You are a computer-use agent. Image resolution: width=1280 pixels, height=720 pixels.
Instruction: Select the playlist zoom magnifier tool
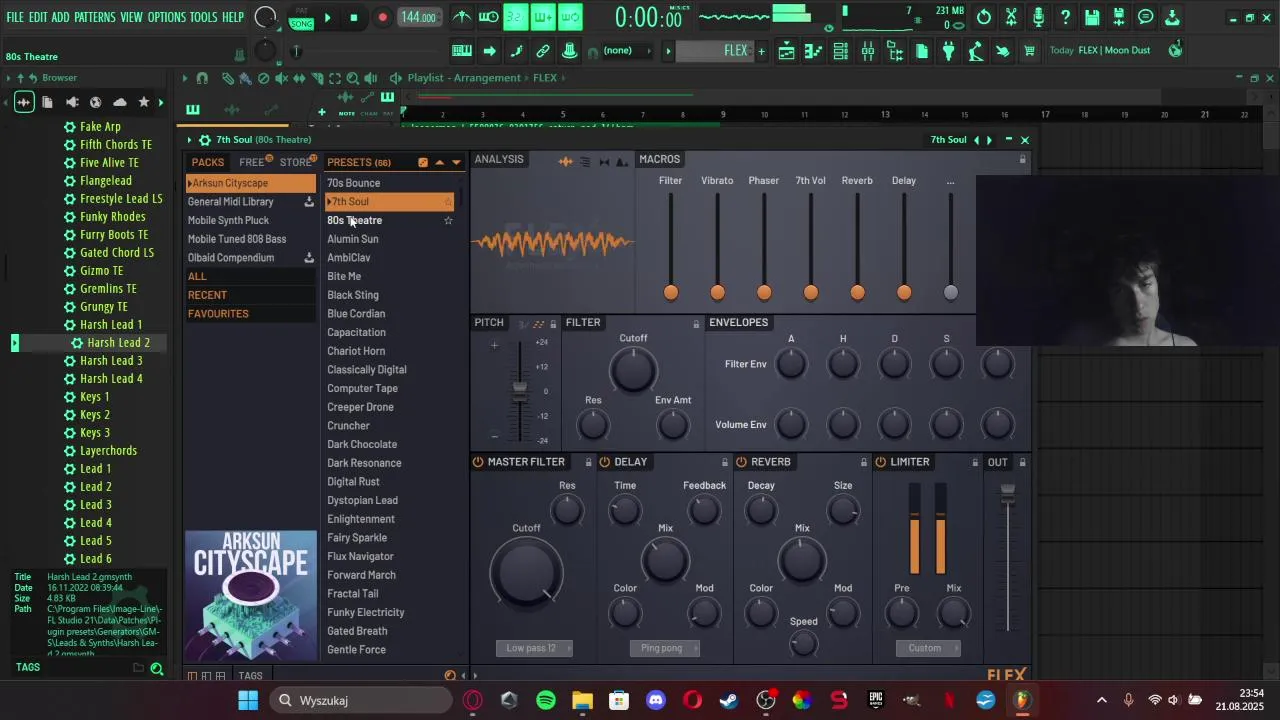353,78
